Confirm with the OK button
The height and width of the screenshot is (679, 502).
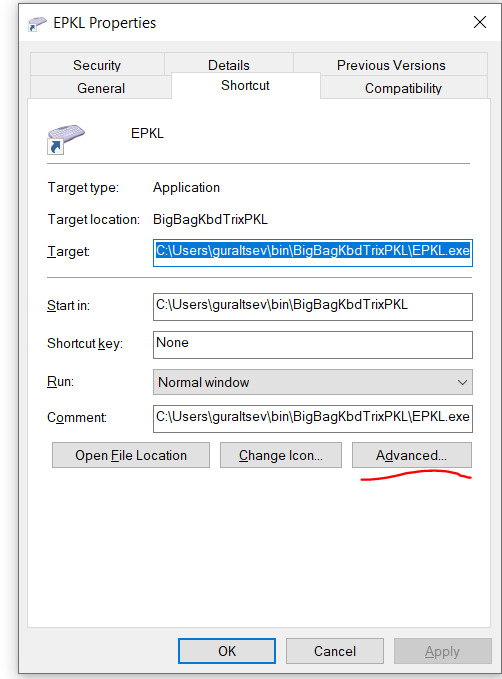(x=227, y=651)
